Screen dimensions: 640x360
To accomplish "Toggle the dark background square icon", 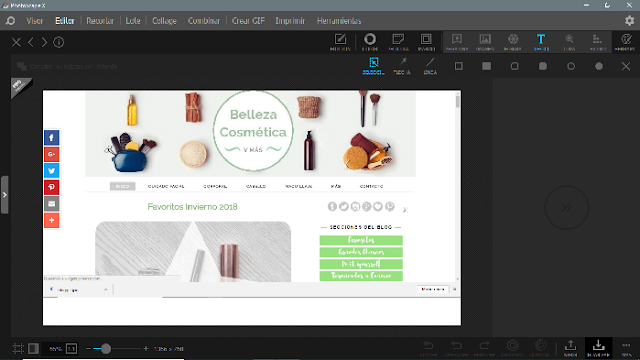I will click(33, 349).
